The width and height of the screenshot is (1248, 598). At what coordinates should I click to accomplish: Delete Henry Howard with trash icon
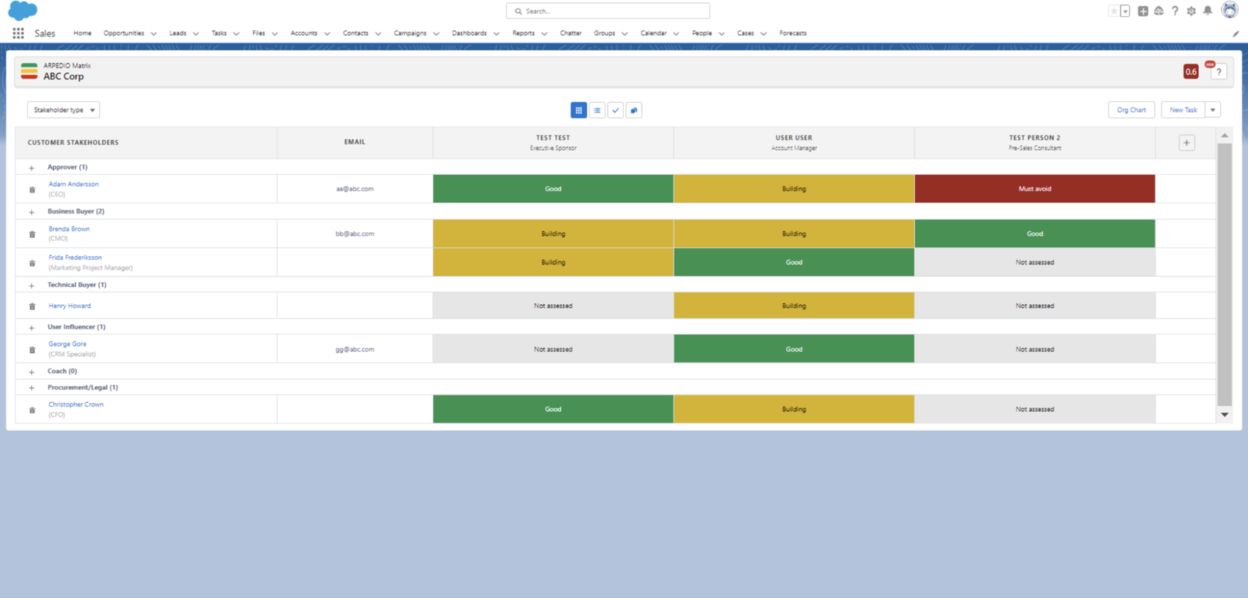point(32,306)
